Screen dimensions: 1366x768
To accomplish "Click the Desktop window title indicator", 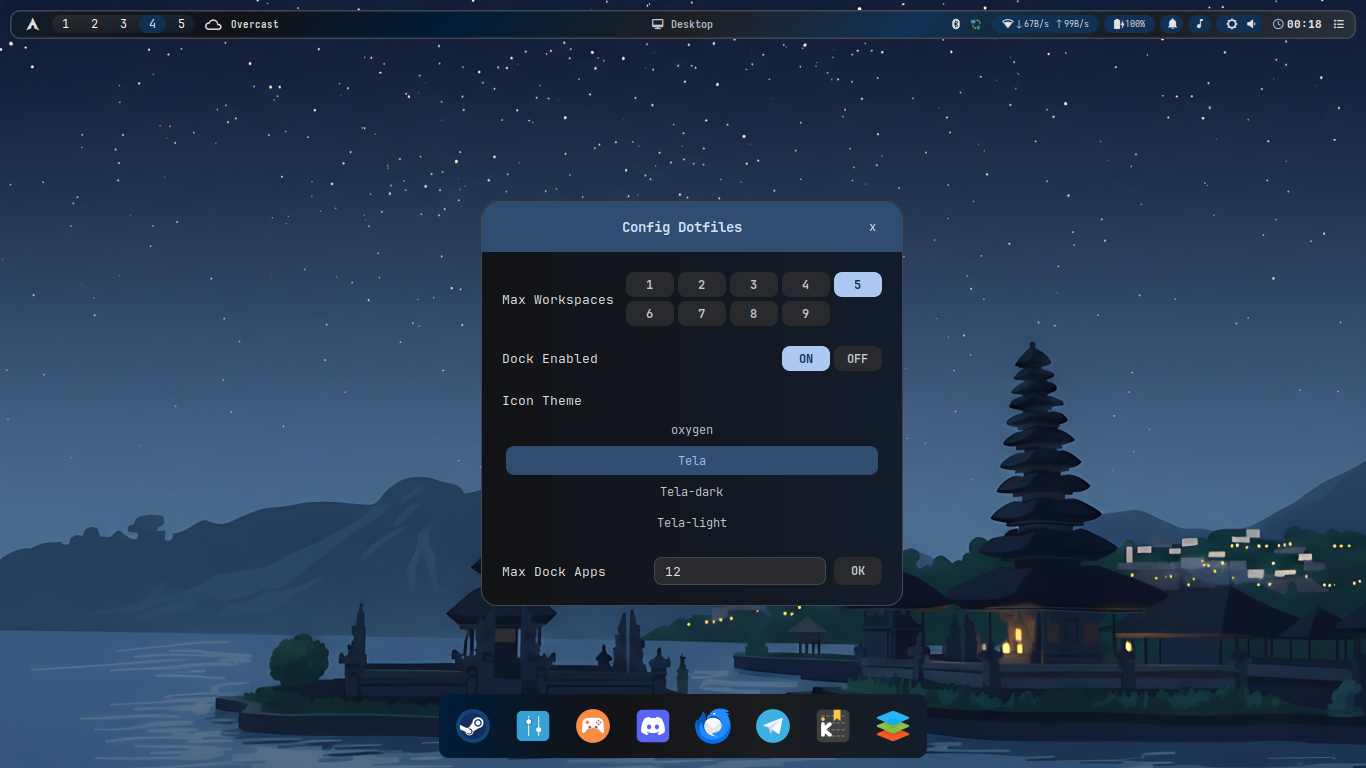I will coord(682,24).
